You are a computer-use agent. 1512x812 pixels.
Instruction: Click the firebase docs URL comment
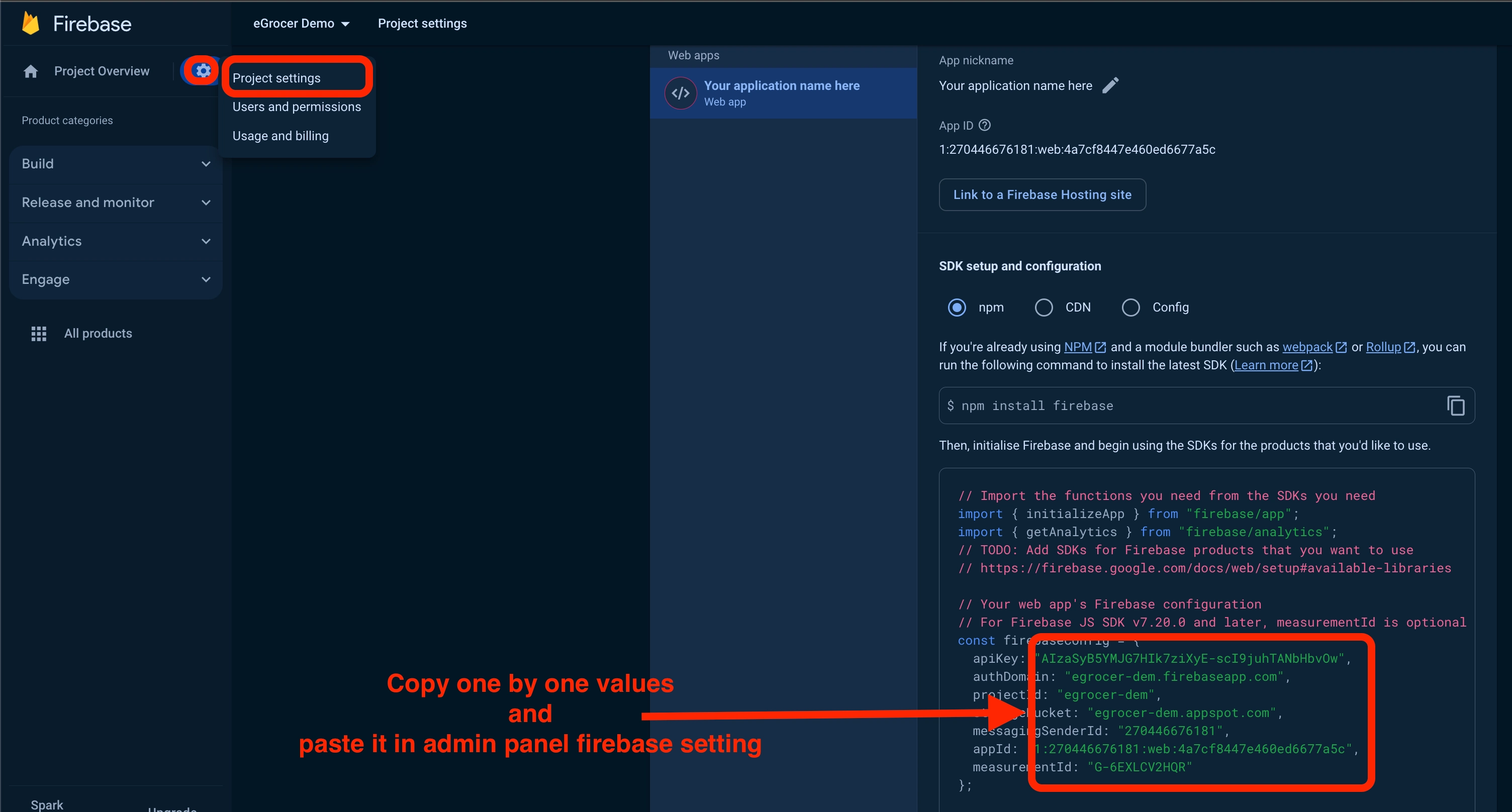tap(1204, 568)
